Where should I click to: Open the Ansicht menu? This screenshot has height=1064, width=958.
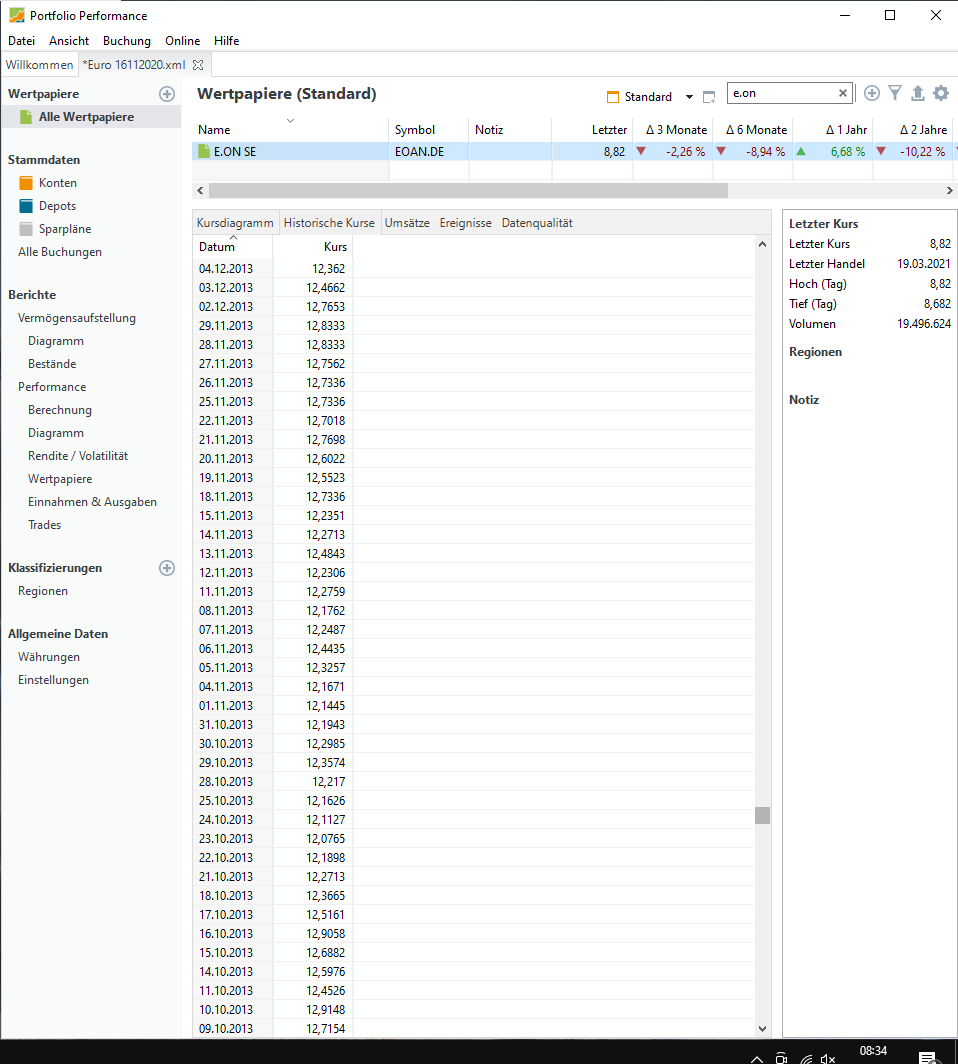pyautogui.click(x=69, y=41)
